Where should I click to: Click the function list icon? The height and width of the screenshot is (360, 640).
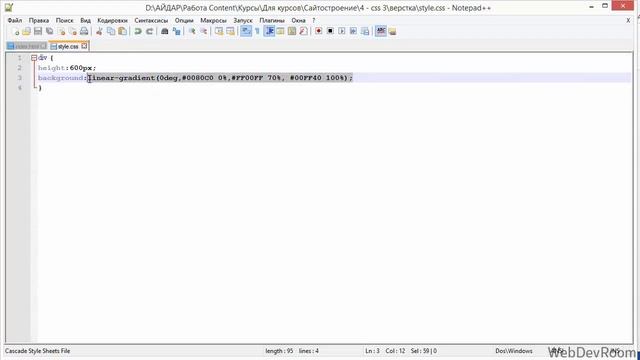tap(303, 31)
